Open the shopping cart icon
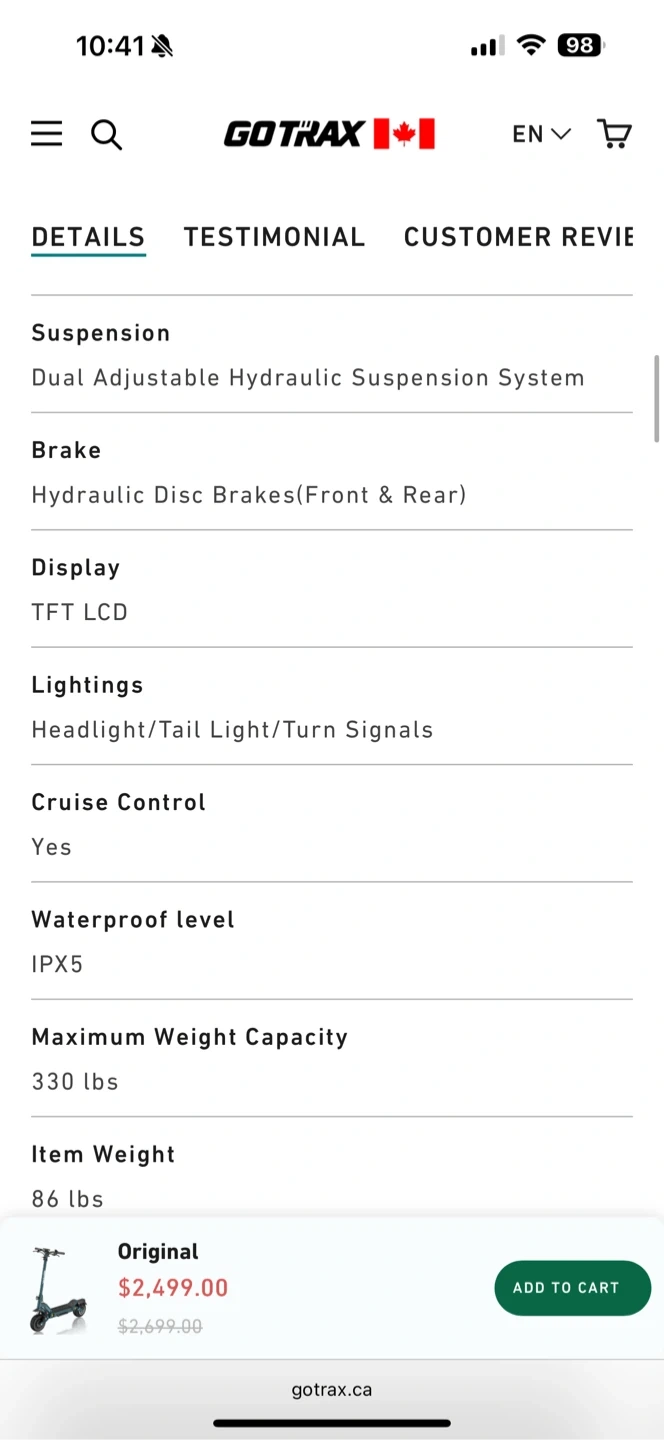Image resolution: width=664 pixels, height=1440 pixels. [614, 134]
